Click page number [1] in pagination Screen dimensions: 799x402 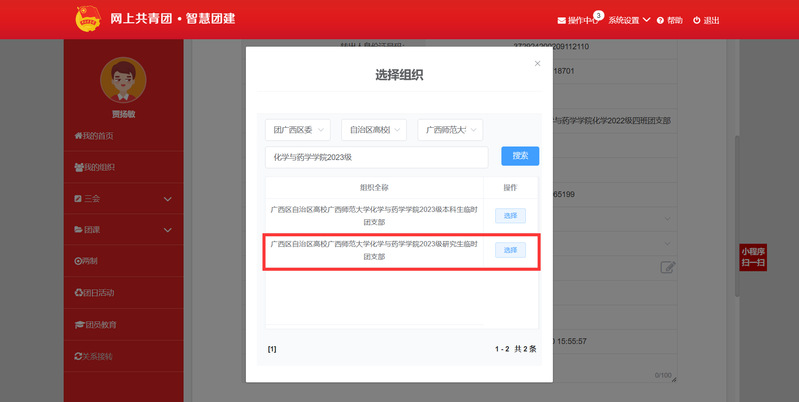click(x=272, y=349)
